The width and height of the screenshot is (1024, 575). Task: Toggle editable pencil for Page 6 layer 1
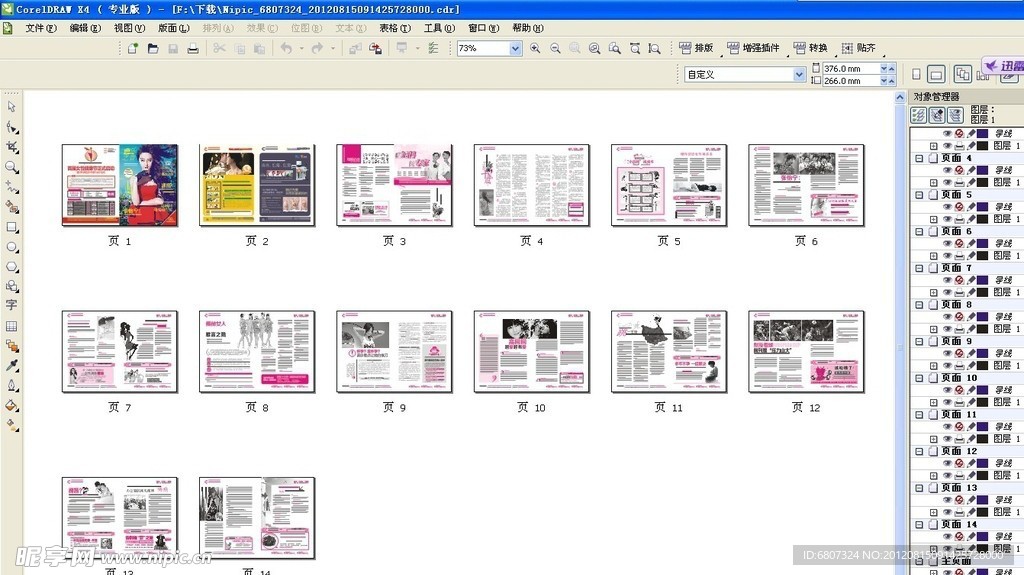coord(971,256)
